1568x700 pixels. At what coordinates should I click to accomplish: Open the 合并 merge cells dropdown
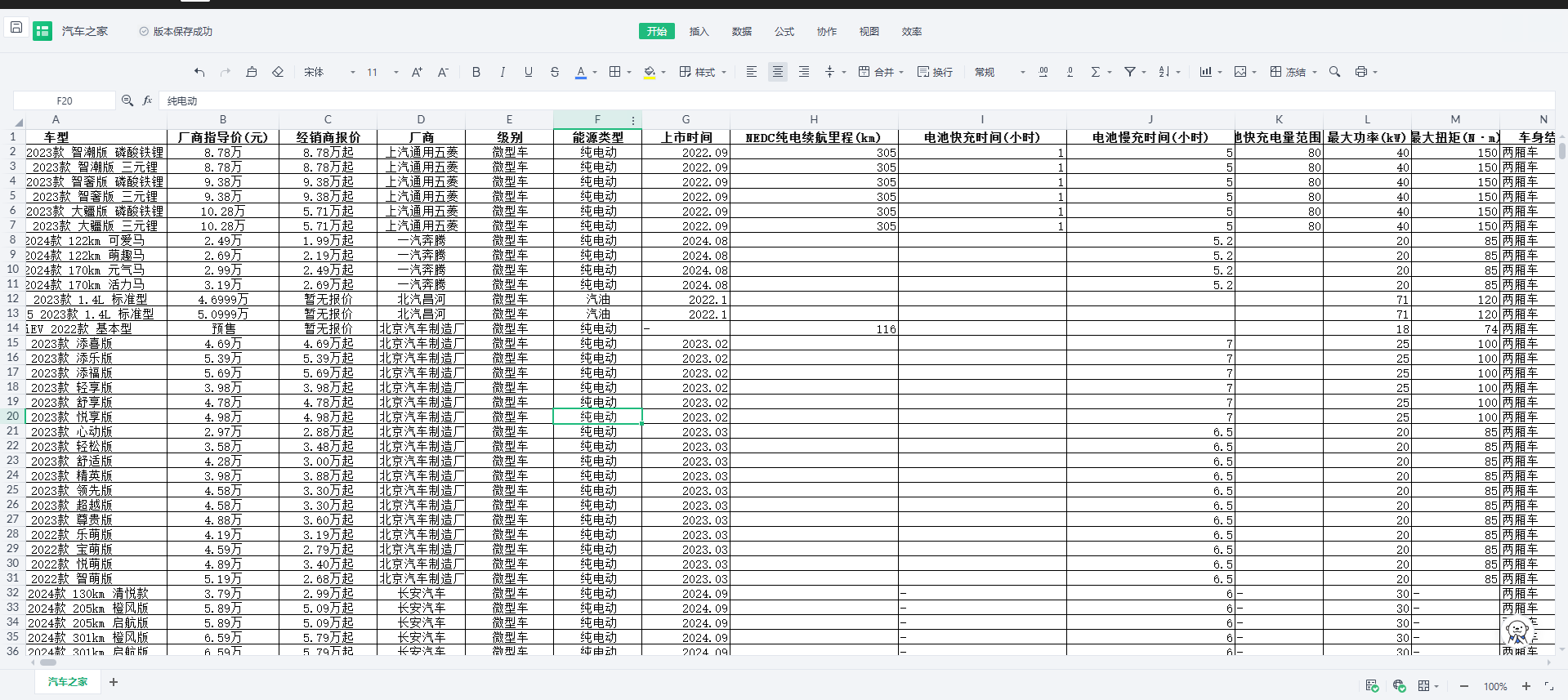[881, 72]
